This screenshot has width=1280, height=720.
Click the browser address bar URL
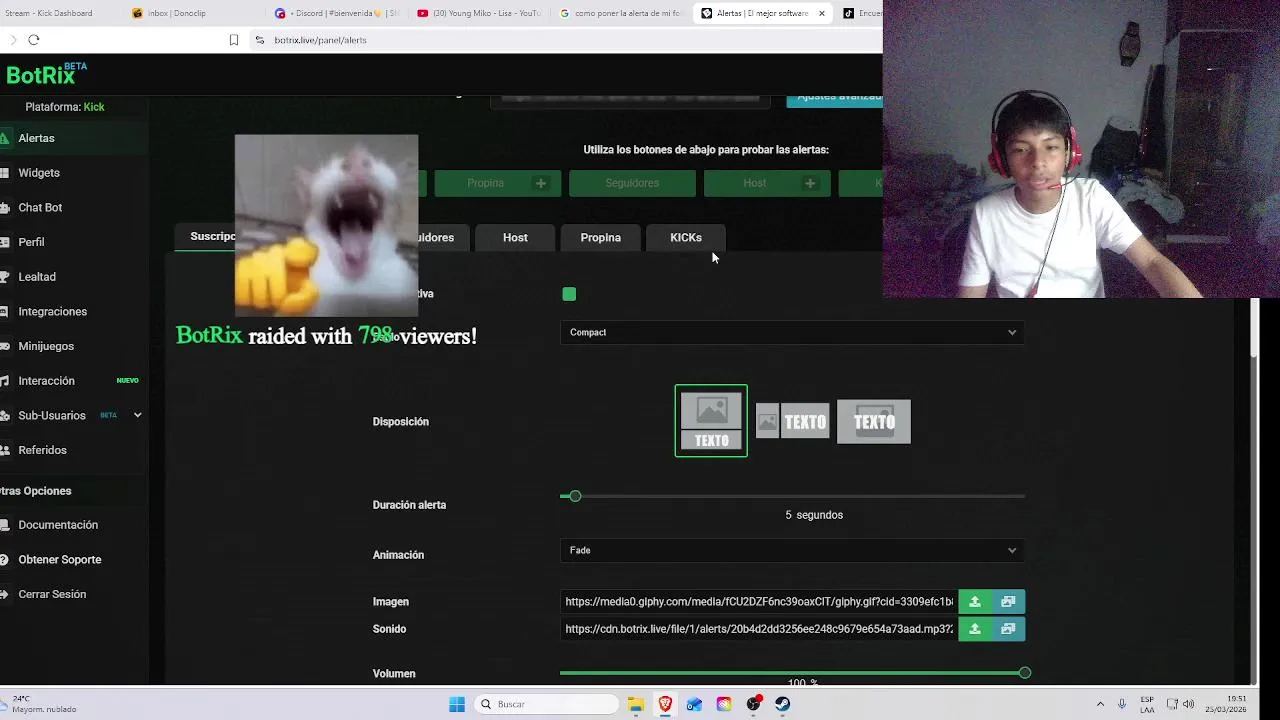click(x=320, y=40)
